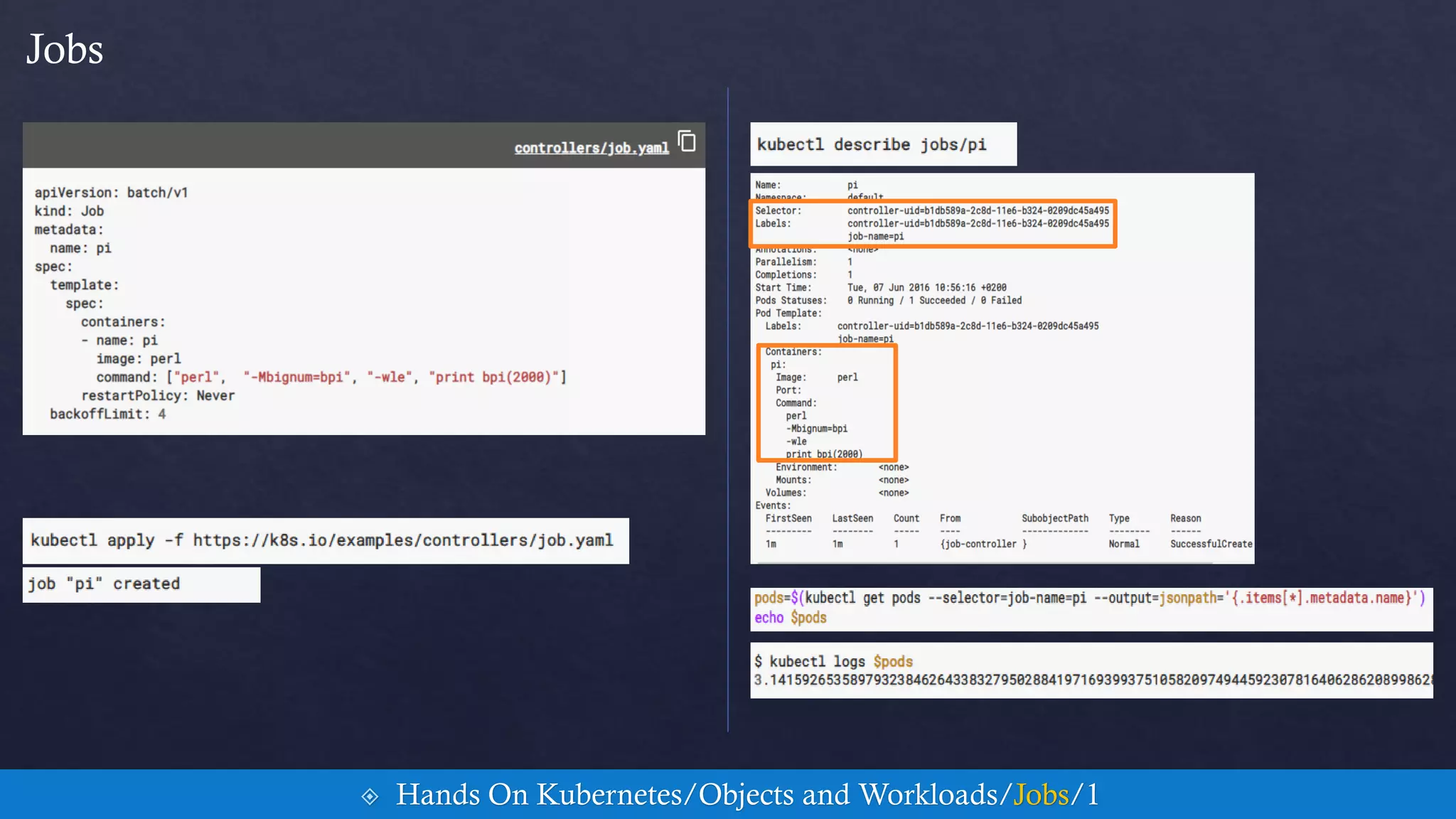This screenshot has width=1456, height=819.
Task: Click yellow 'Jobs' in footer breadcrumb
Action: pos(1042,795)
